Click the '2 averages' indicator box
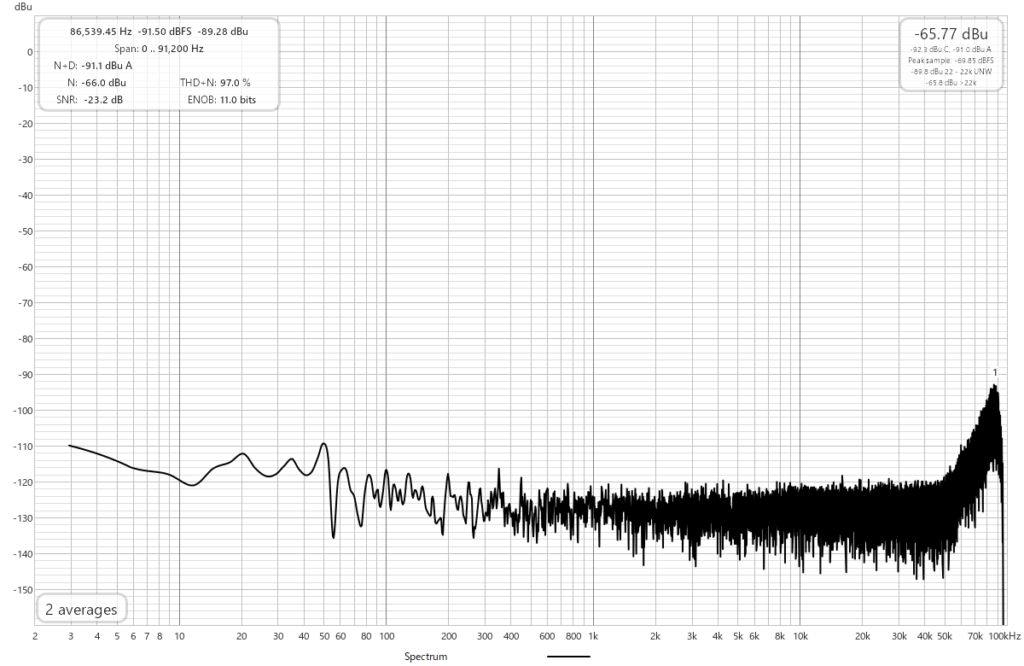 tap(81, 609)
